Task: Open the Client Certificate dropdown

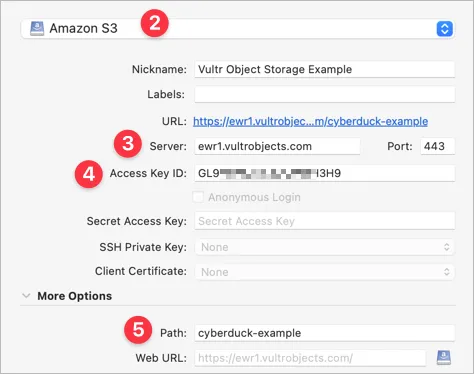Action: click(x=324, y=272)
